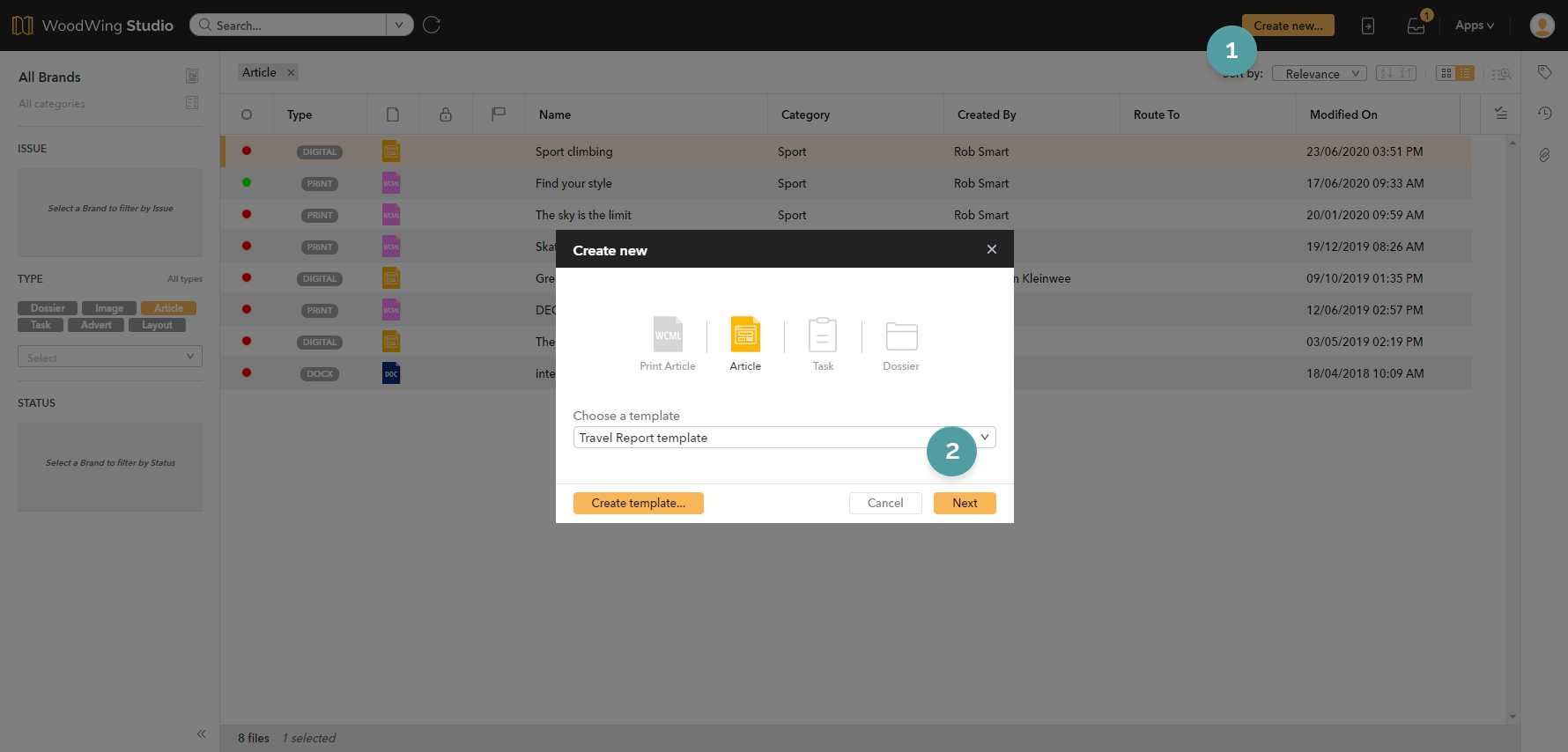Screen dimensions: 1568x752
Task: Toggle the Layout type filter
Action: [x=157, y=325]
